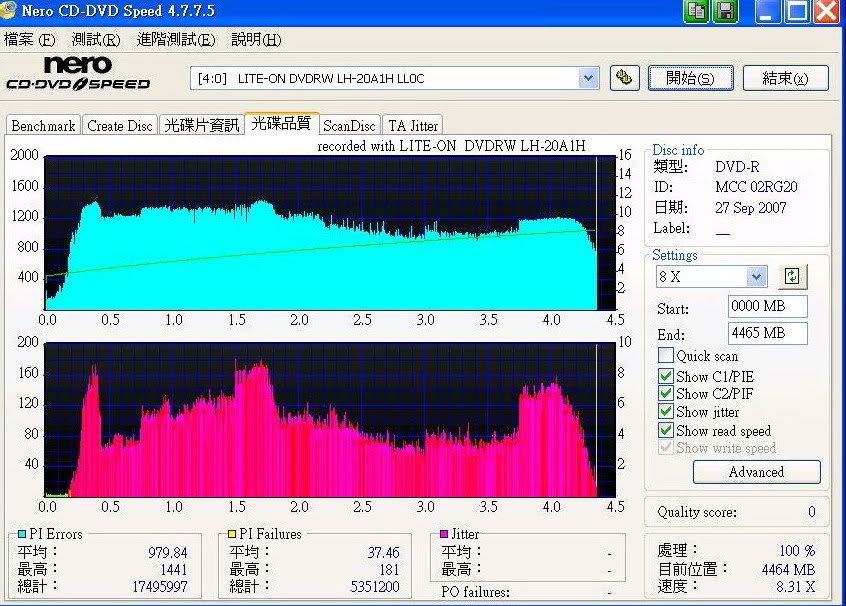Click the PI Errors total "17495997"
Viewport: 846px width, 606px height.
pyautogui.click(x=160, y=587)
